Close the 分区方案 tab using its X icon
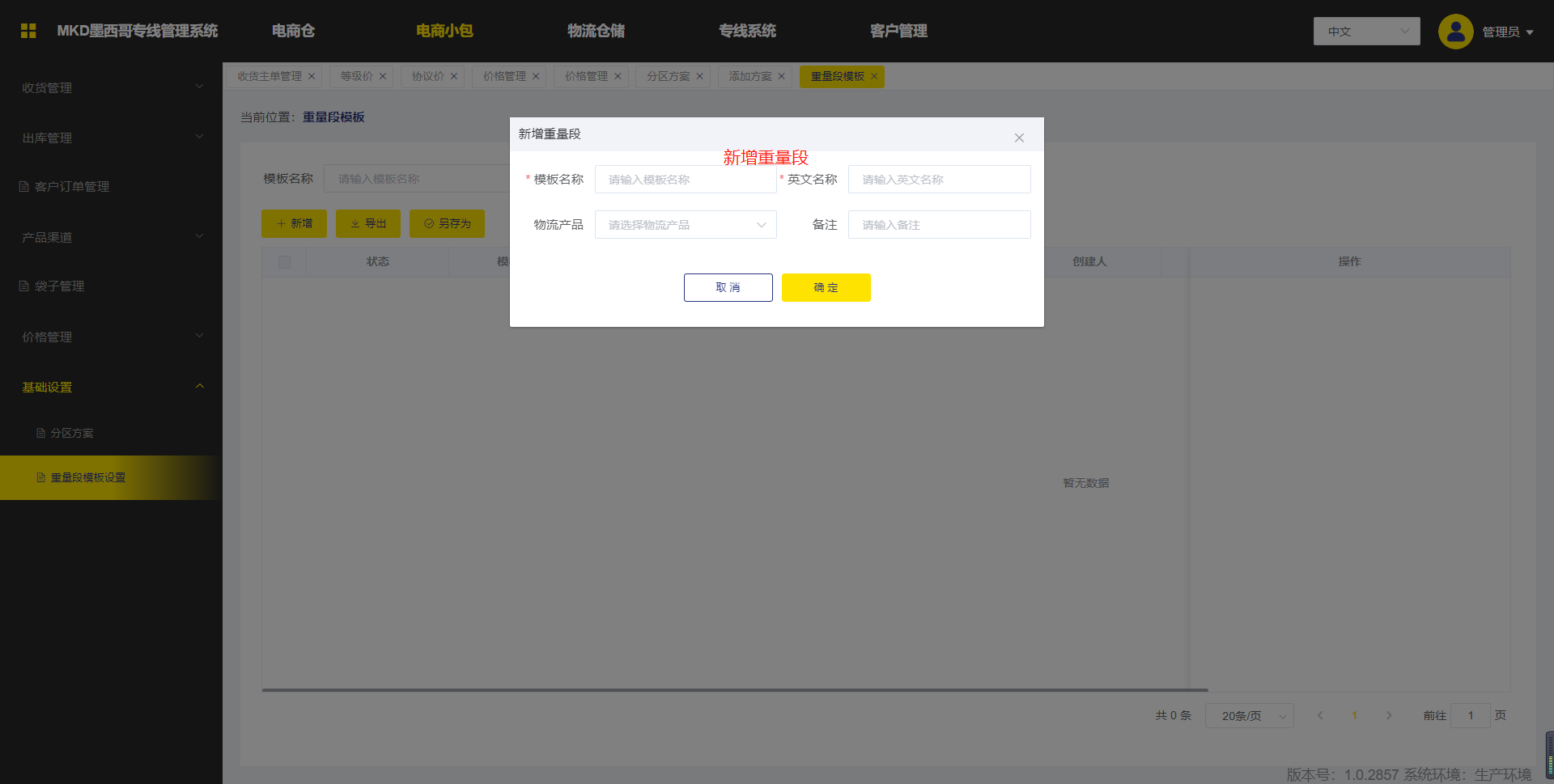The height and width of the screenshot is (784, 1554). point(700,77)
